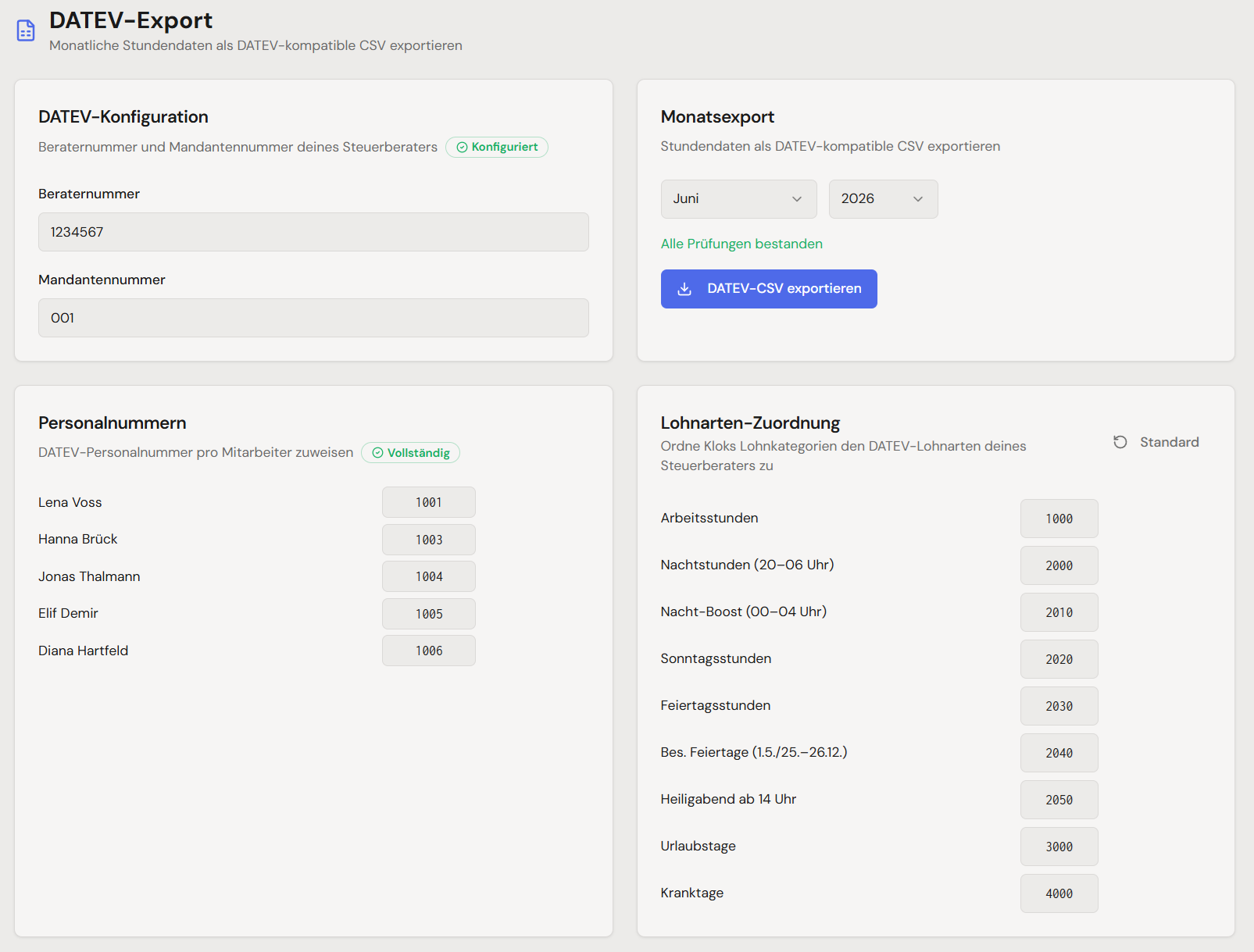Click the Nachtstunden Lohnart field 2000
Screen dimensions: 1254x952
[1059, 565]
